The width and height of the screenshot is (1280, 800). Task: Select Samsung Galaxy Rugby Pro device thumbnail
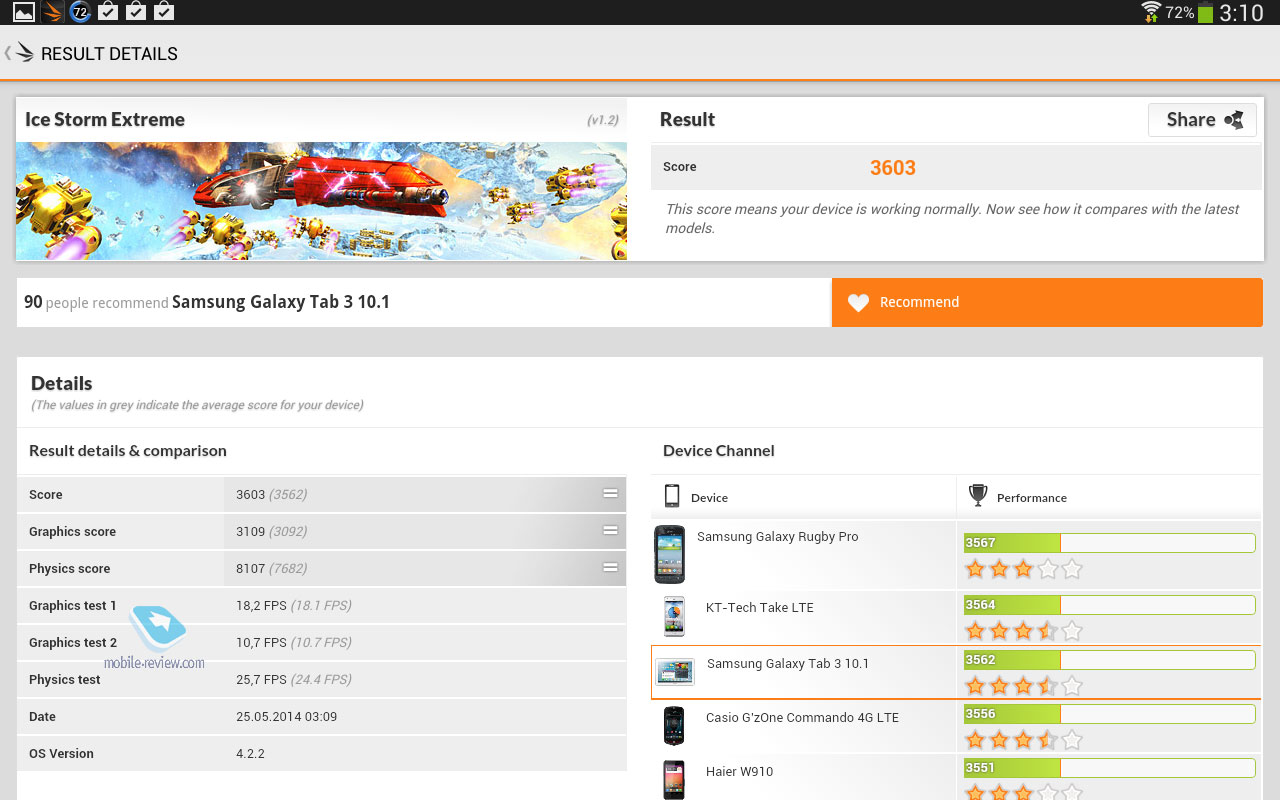pyautogui.click(x=670, y=554)
